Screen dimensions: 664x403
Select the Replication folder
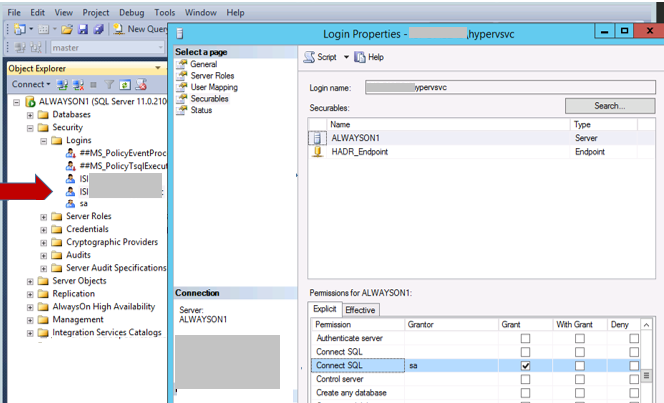click(73, 294)
